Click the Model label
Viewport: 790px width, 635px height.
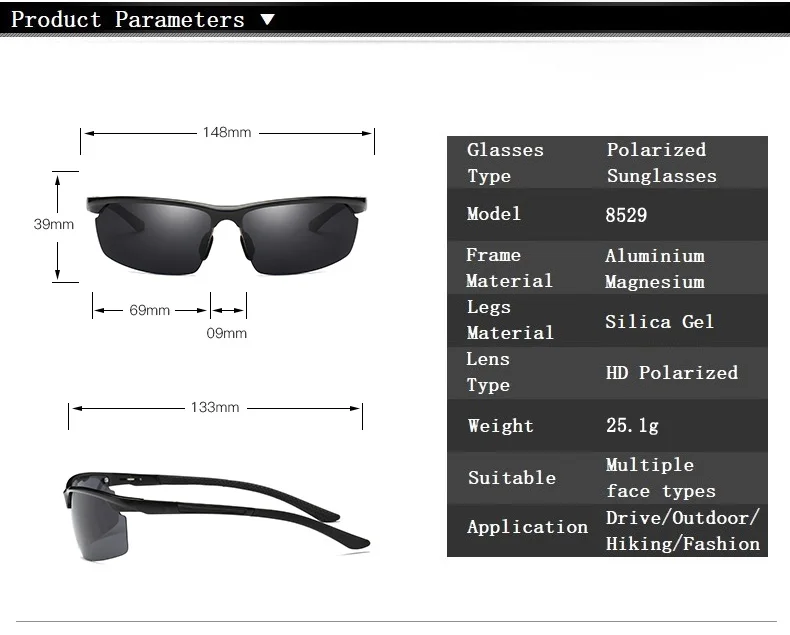tap(494, 214)
